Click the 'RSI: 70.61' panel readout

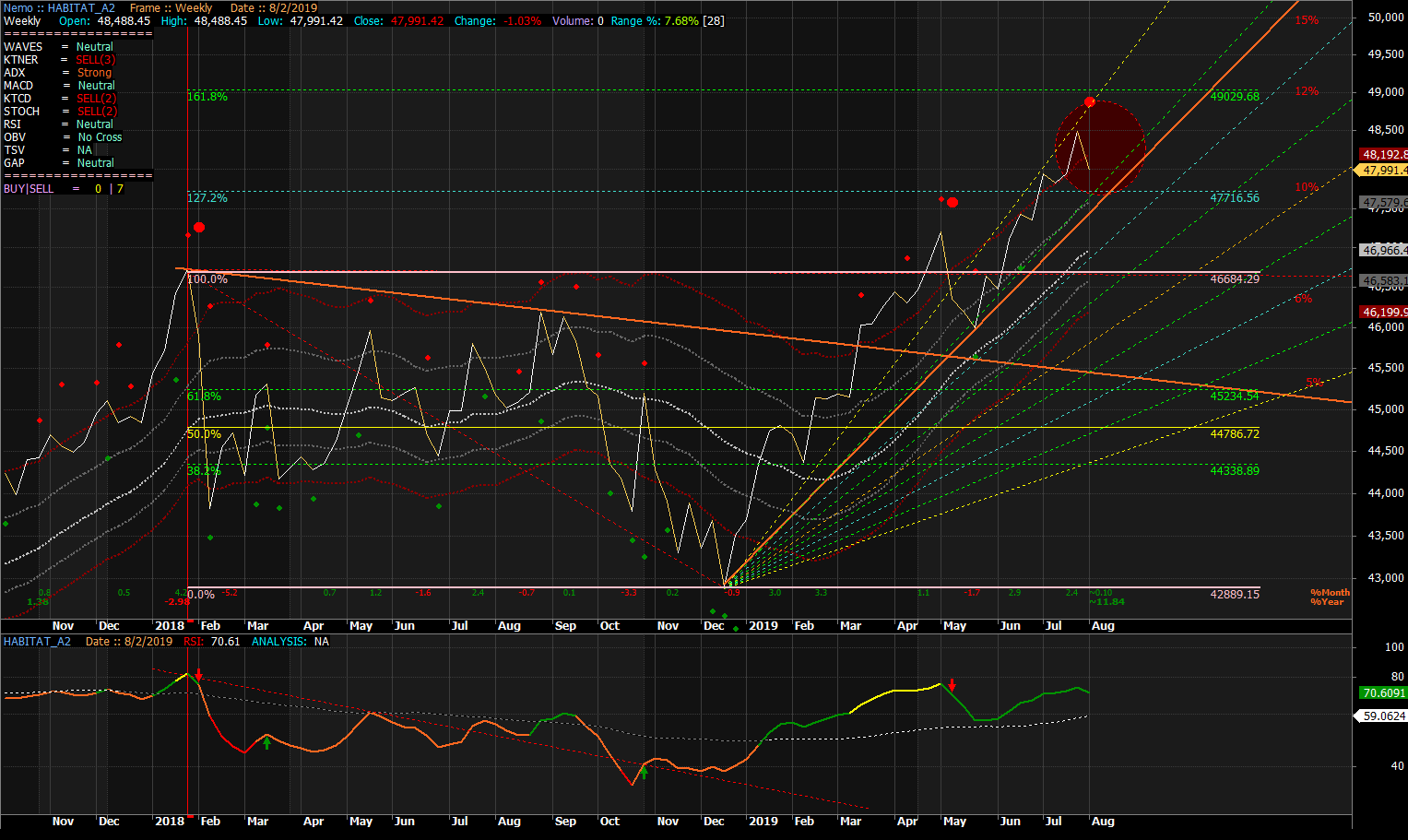tap(211, 641)
